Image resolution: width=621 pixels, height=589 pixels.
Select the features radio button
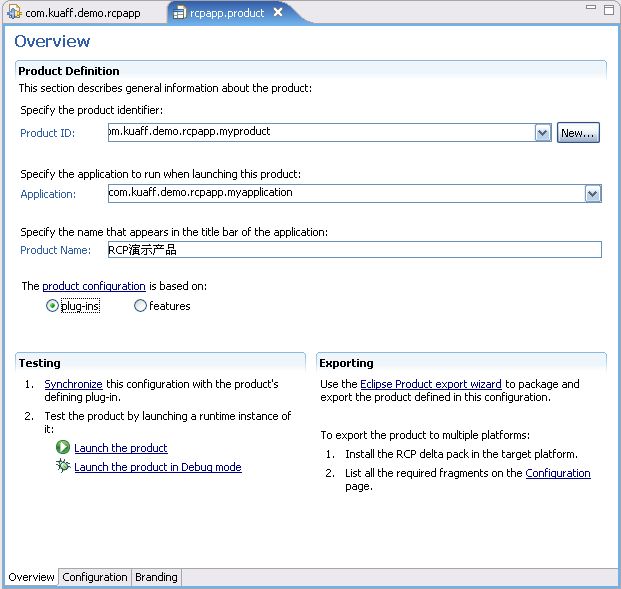[140, 306]
